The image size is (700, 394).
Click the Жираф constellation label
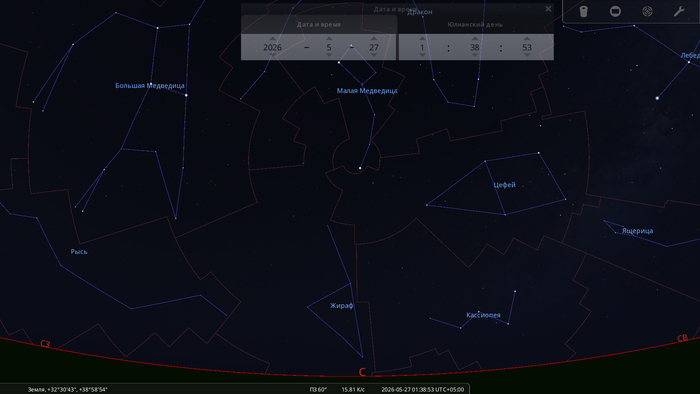342,306
